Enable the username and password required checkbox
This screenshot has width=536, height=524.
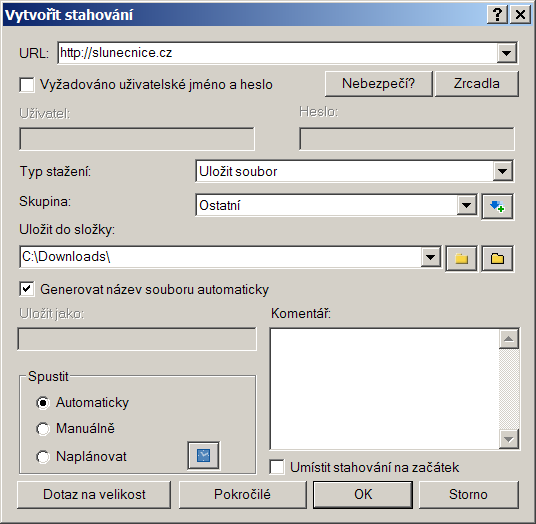point(27,84)
